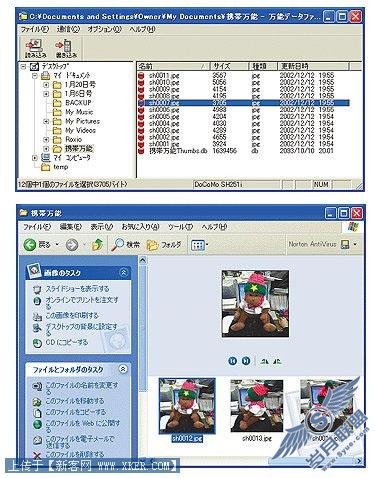Click the スライドショーを表示する link
This screenshot has height=478, width=375.
(77, 289)
